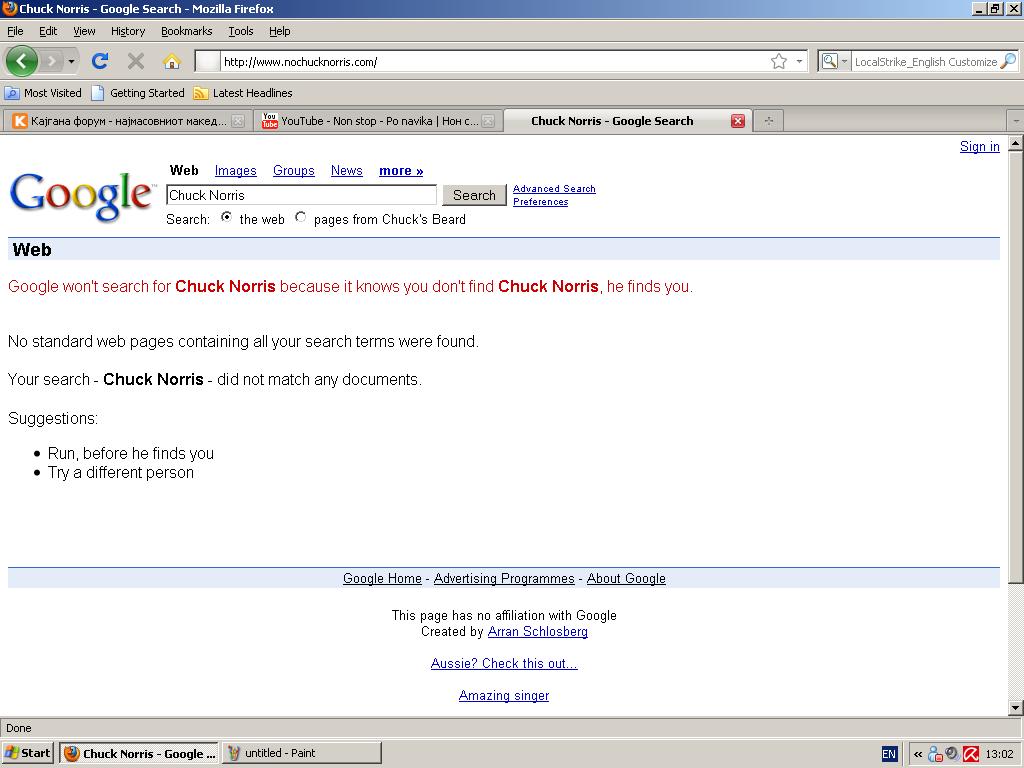Expand hidden tray icons chevron
1024x768 pixels.
point(918,754)
